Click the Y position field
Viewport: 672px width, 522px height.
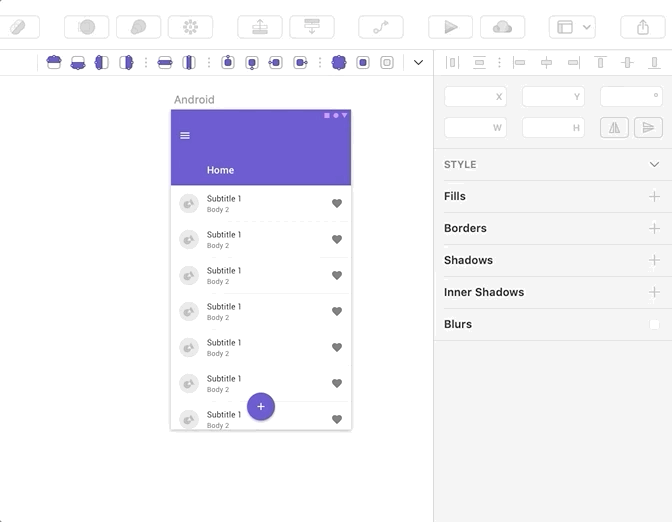click(553, 96)
